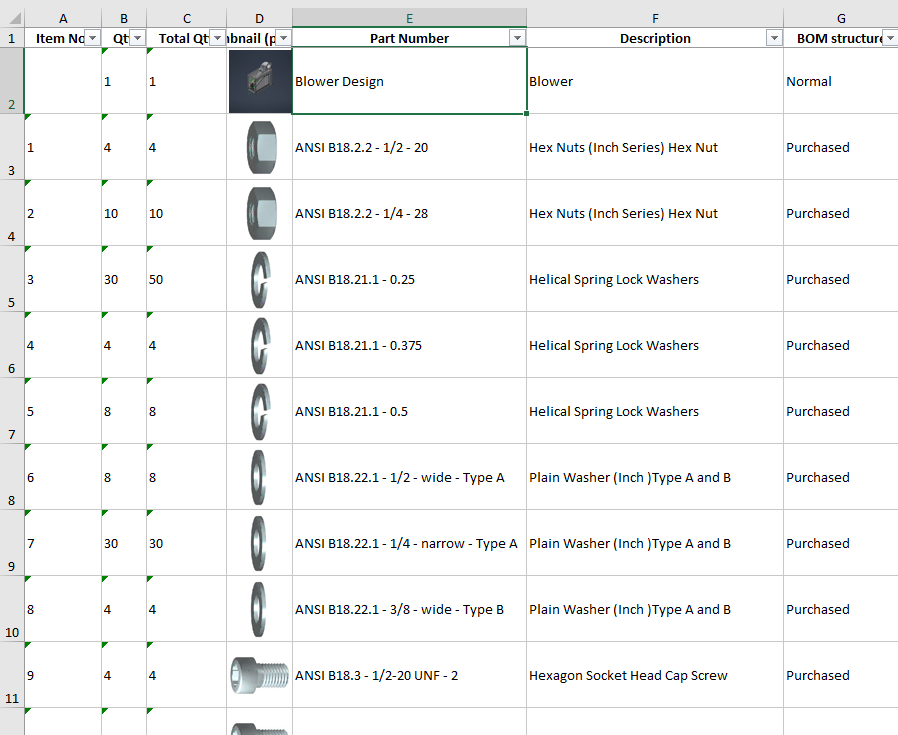Select column C header
The image size is (898, 735).
pos(187,19)
